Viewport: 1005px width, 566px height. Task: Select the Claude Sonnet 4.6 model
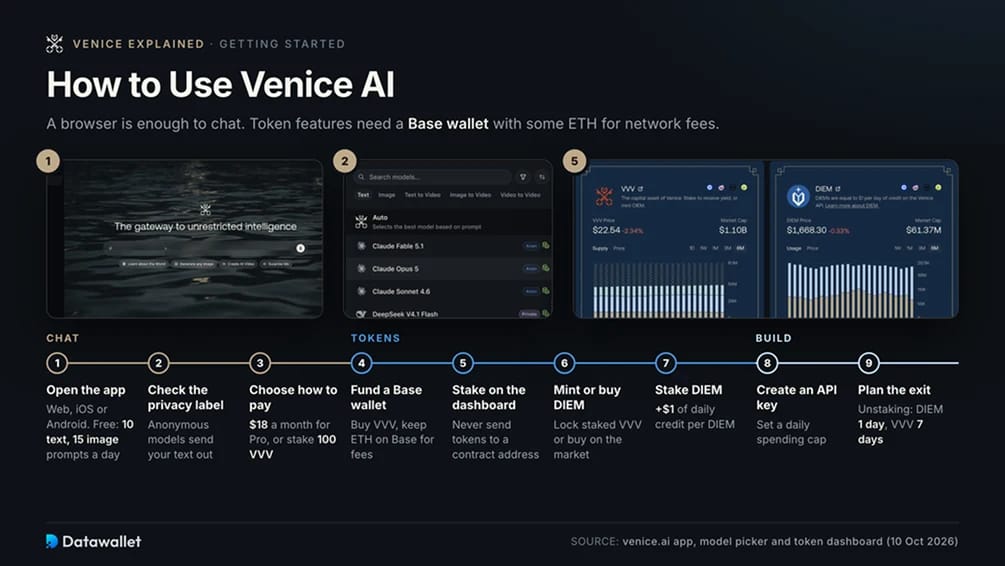coord(449,291)
